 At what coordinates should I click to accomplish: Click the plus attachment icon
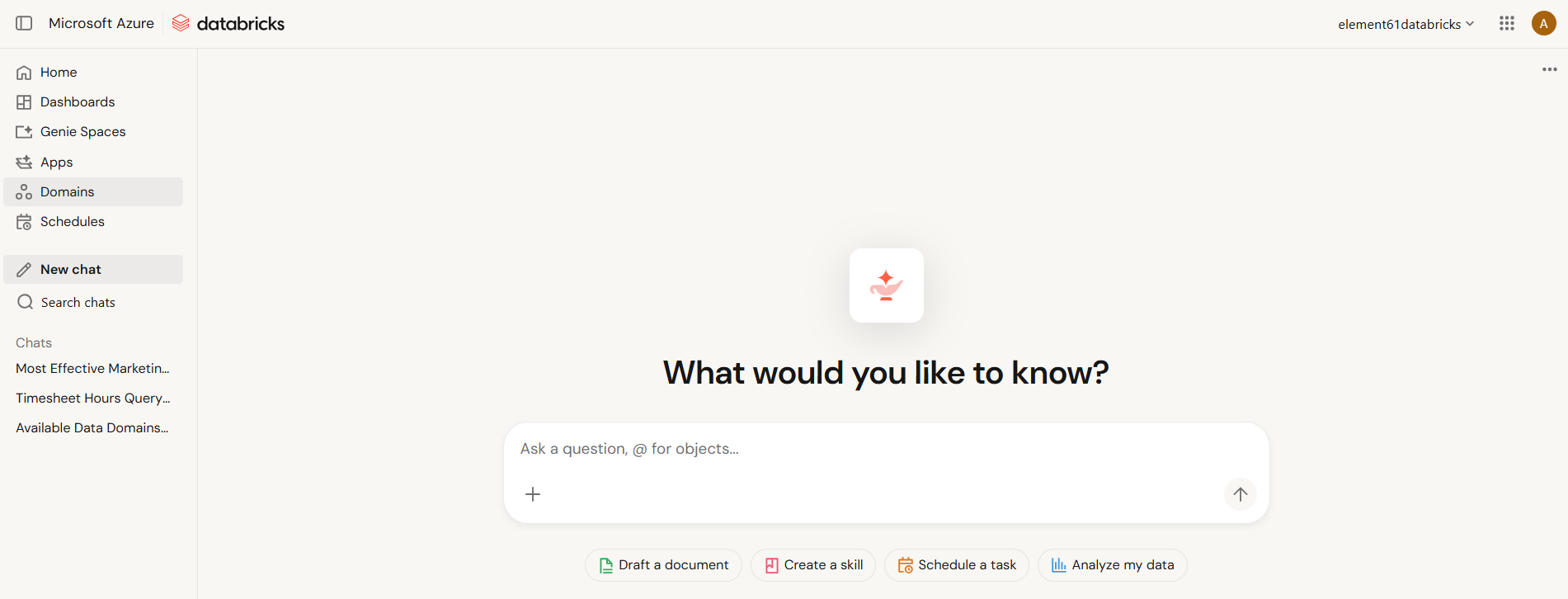[533, 494]
